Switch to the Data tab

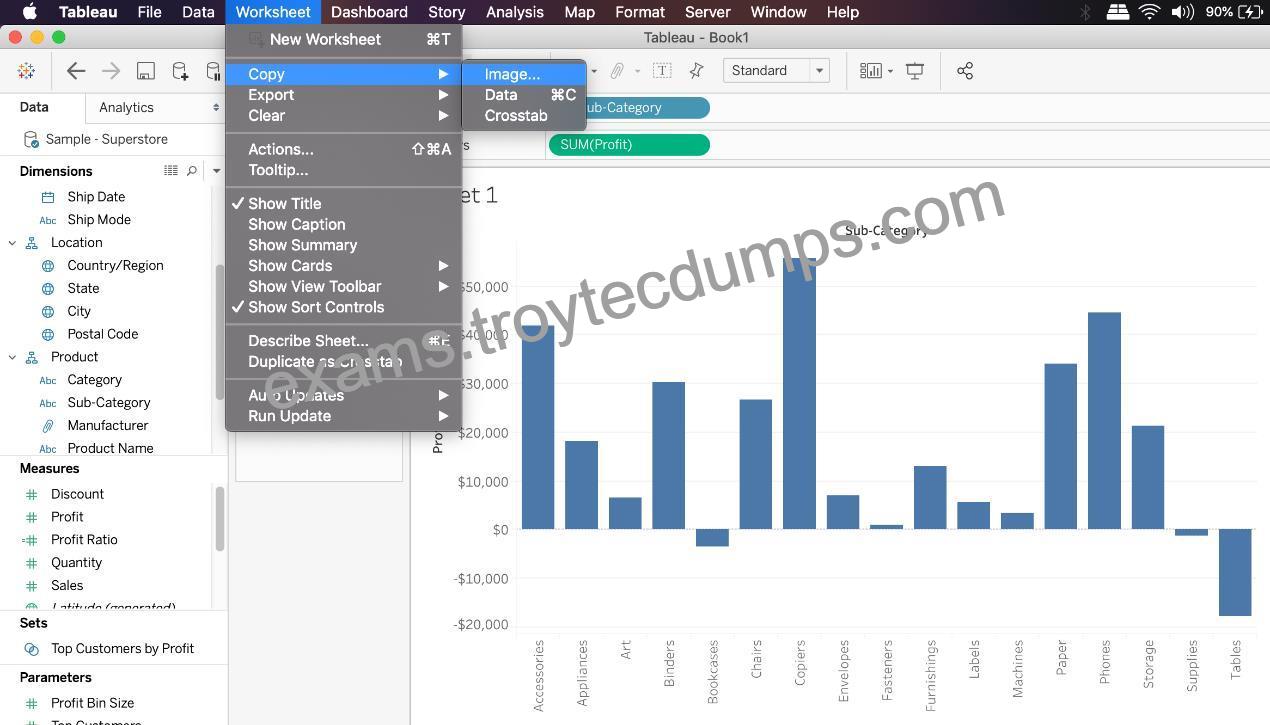(34, 107)
